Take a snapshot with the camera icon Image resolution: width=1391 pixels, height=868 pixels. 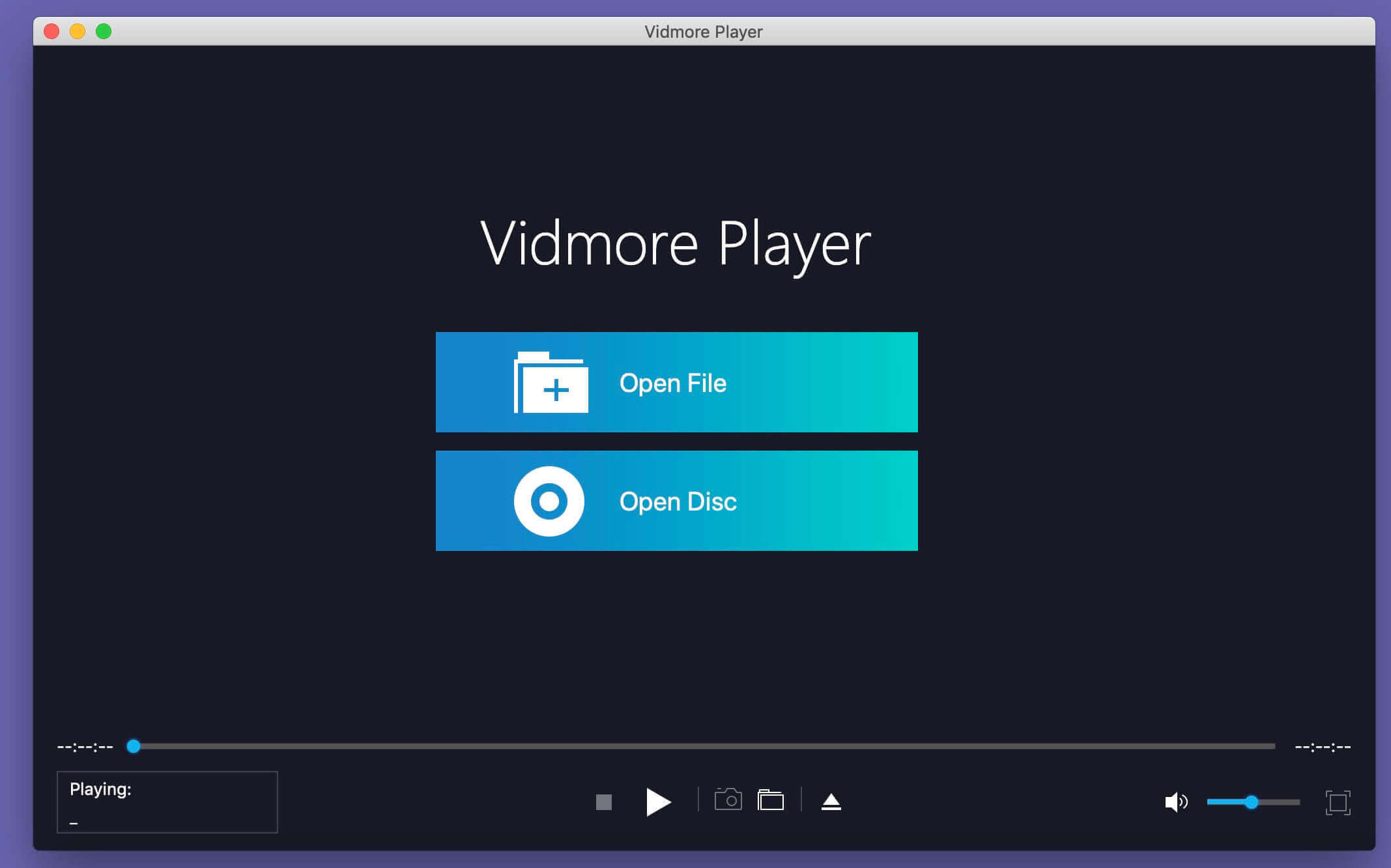click(728, 800)
